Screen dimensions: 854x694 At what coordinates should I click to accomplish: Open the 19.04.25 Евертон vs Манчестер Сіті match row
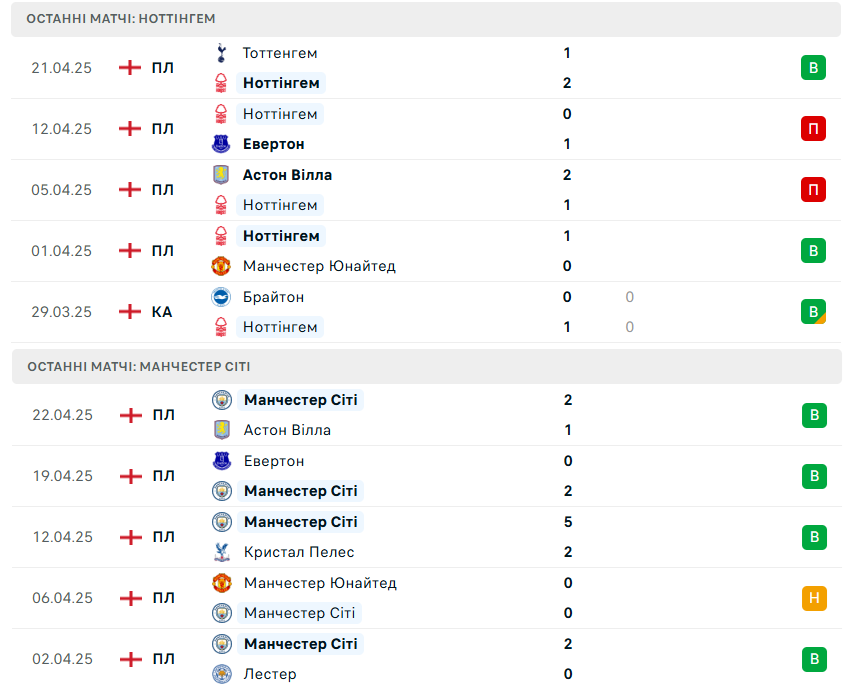427,476
